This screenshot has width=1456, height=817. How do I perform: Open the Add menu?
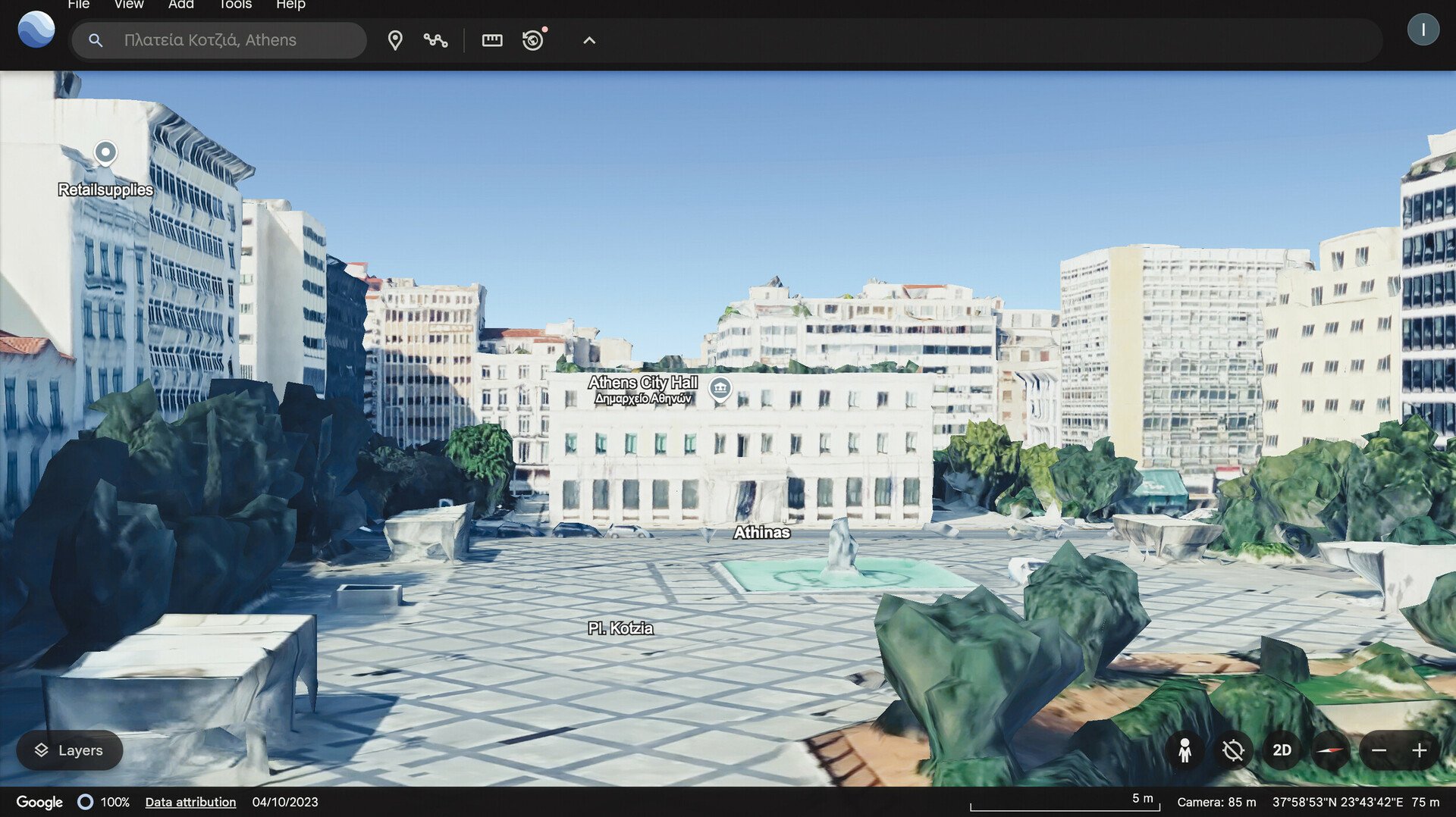[x=181, y=5]
